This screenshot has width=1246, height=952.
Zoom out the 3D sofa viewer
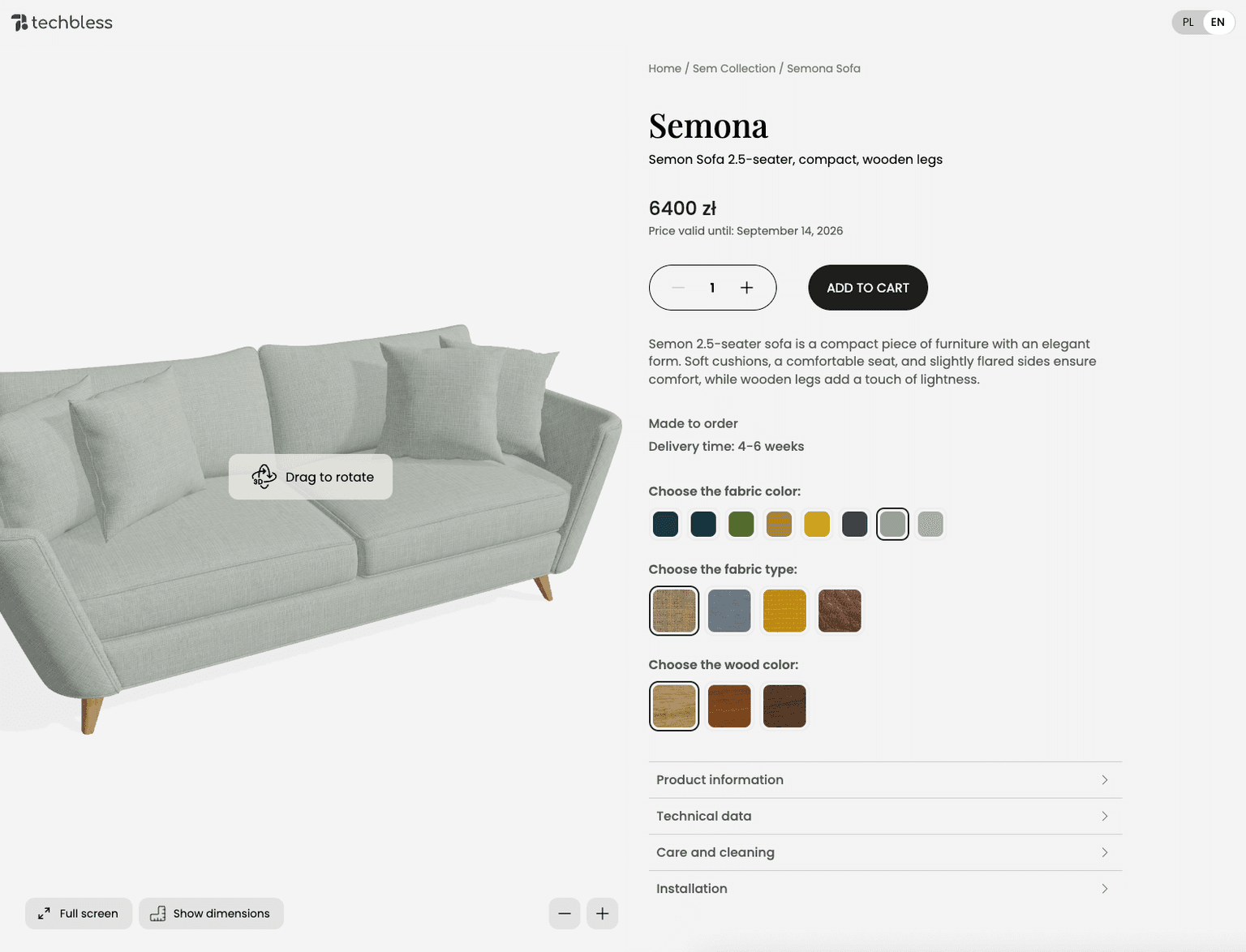(565, 913)
